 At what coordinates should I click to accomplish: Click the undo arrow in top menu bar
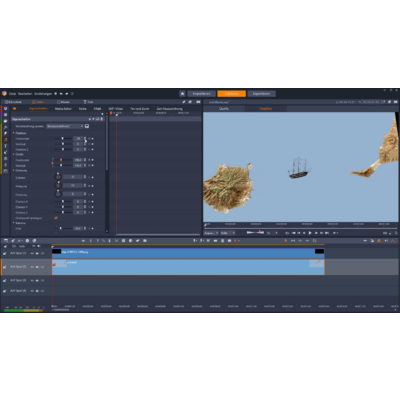pos(61,94)
